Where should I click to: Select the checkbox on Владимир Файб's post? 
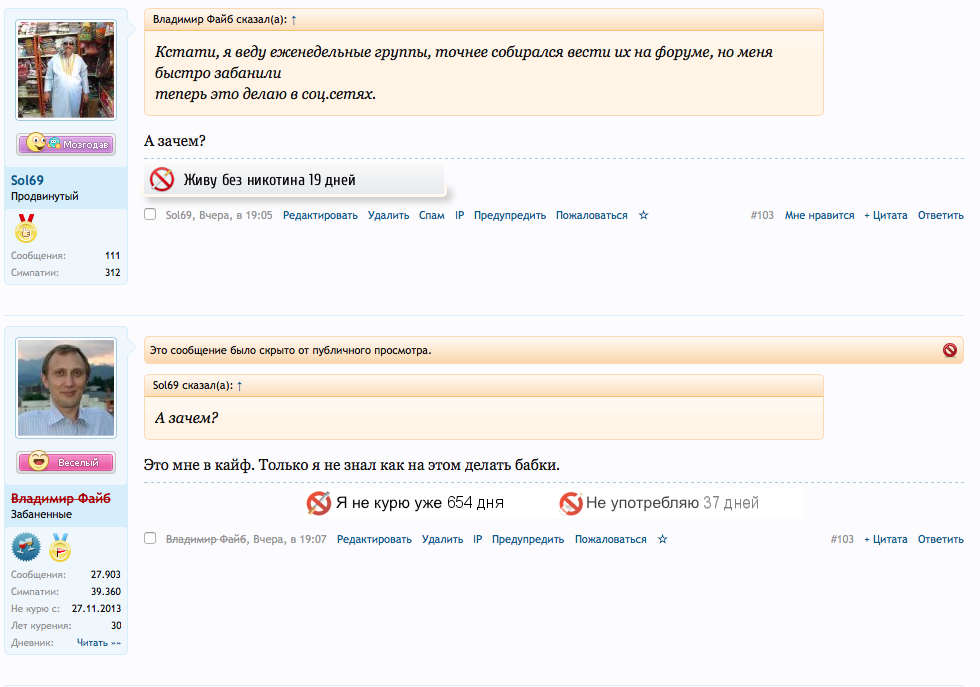[x=150, y=538]
